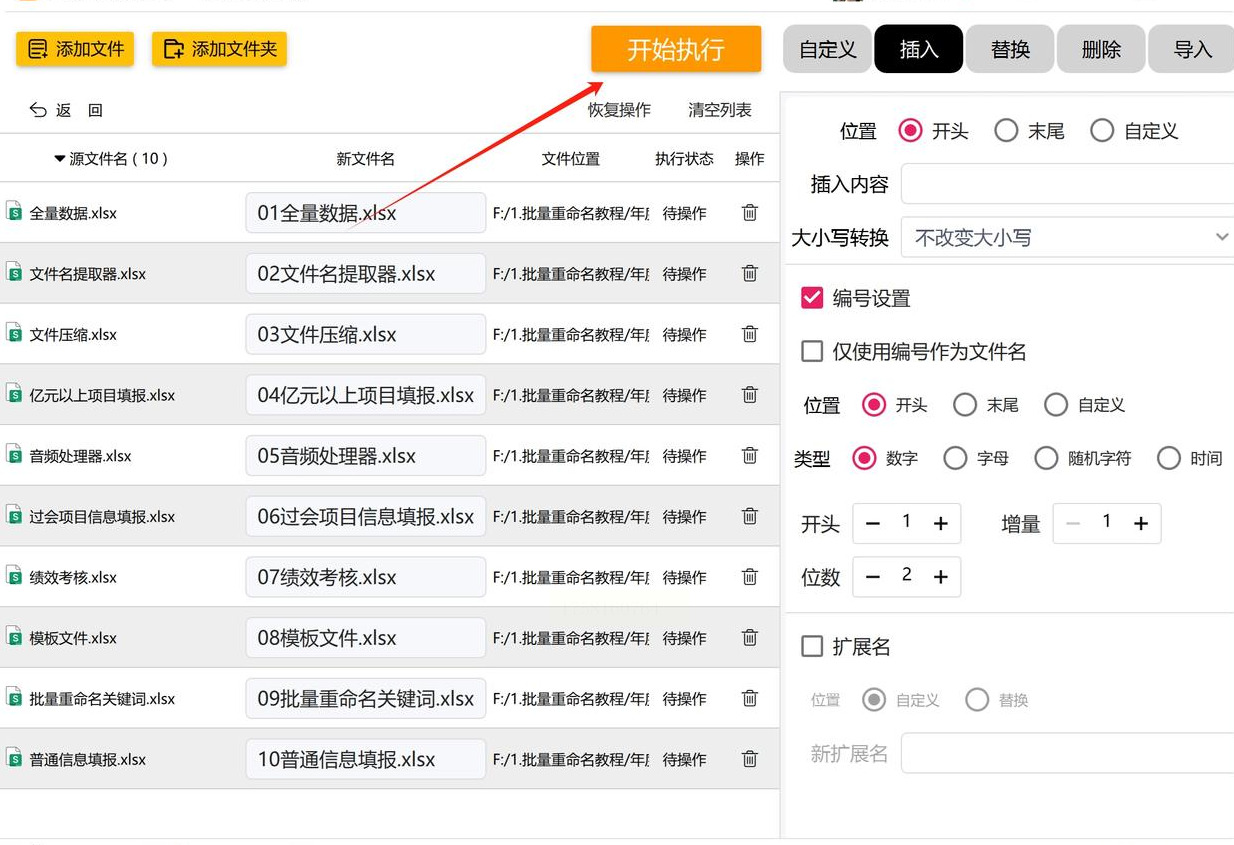
Task: Click trash icon for 普通信息填报.xlsx row
Action: [750, 759]
